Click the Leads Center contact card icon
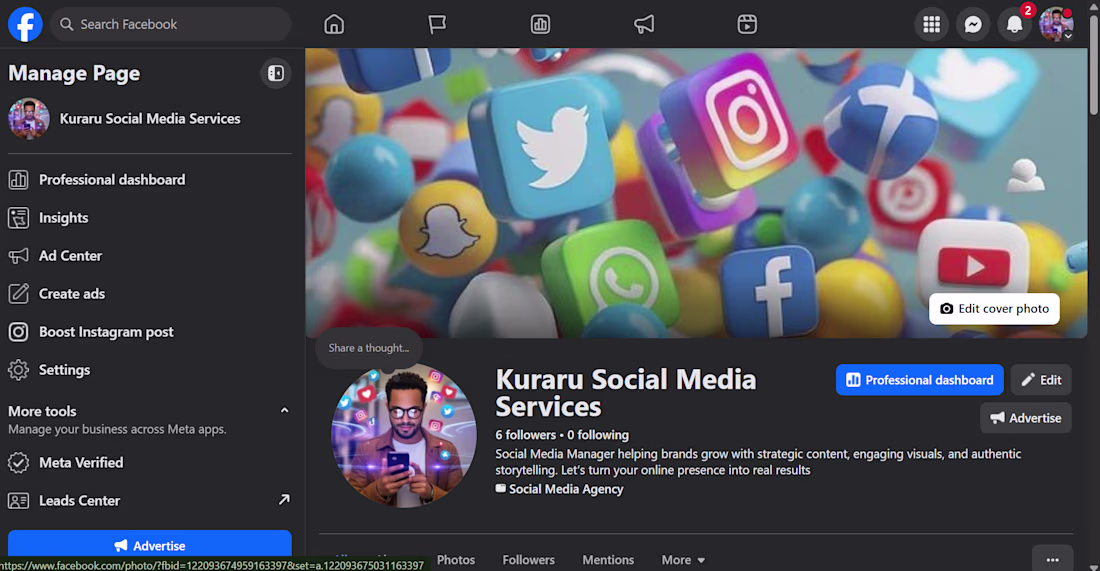Viewport: 1100px width, 571px height. (x=18, y=500)
